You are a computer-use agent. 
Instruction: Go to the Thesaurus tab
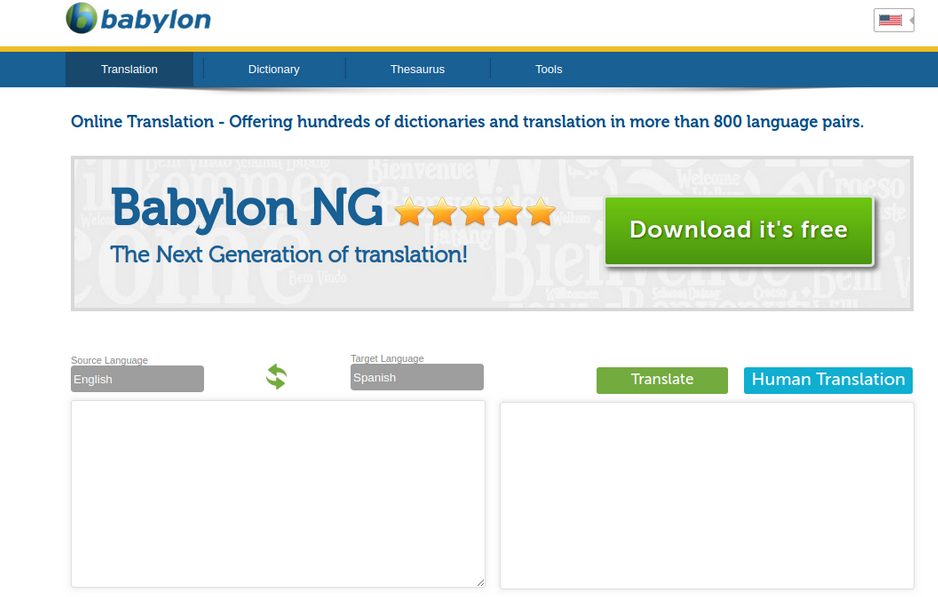(418, 69)
